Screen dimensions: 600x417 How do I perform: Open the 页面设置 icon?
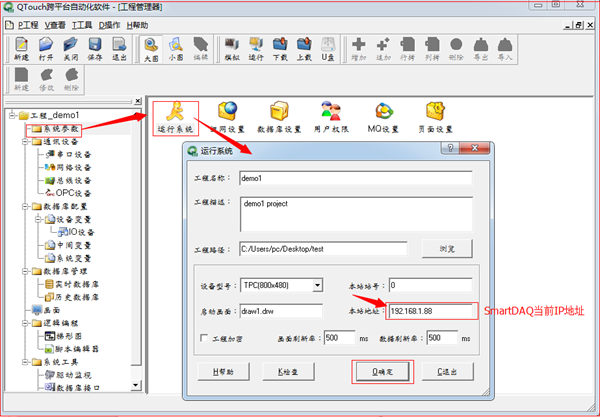click(435, 116)
